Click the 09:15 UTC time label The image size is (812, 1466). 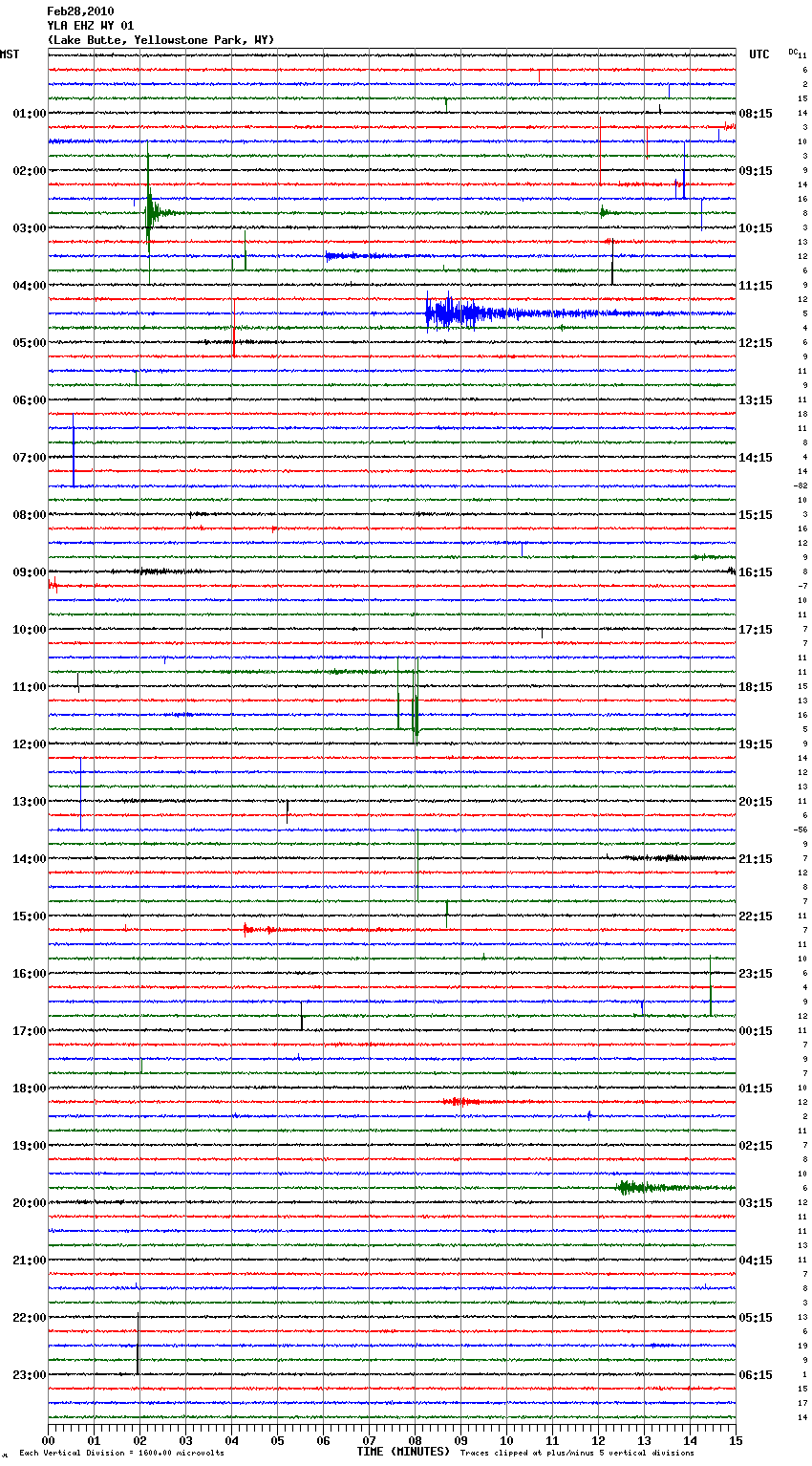click(x=756, y=171)
